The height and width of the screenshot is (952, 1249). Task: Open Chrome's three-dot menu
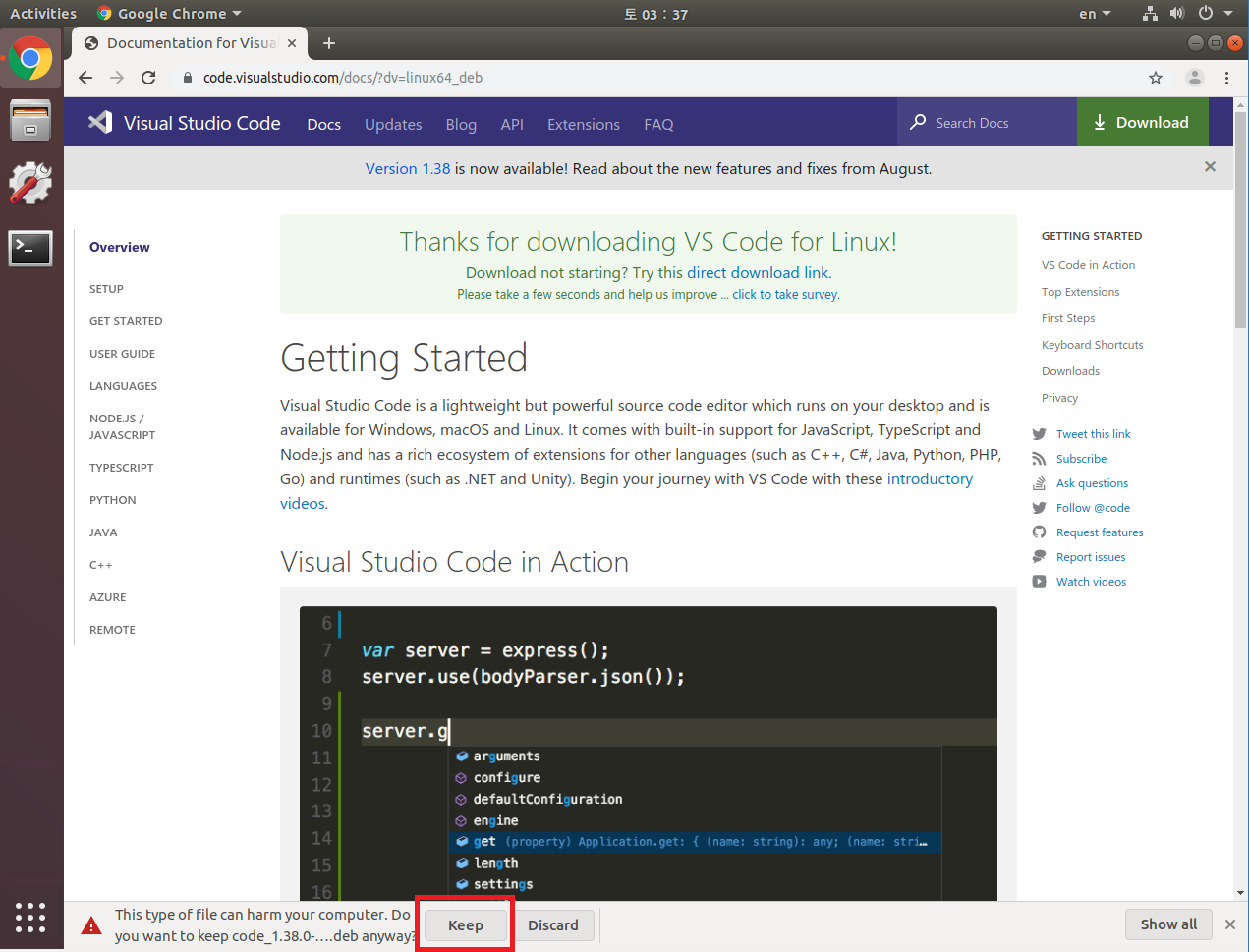point(1226,78)
